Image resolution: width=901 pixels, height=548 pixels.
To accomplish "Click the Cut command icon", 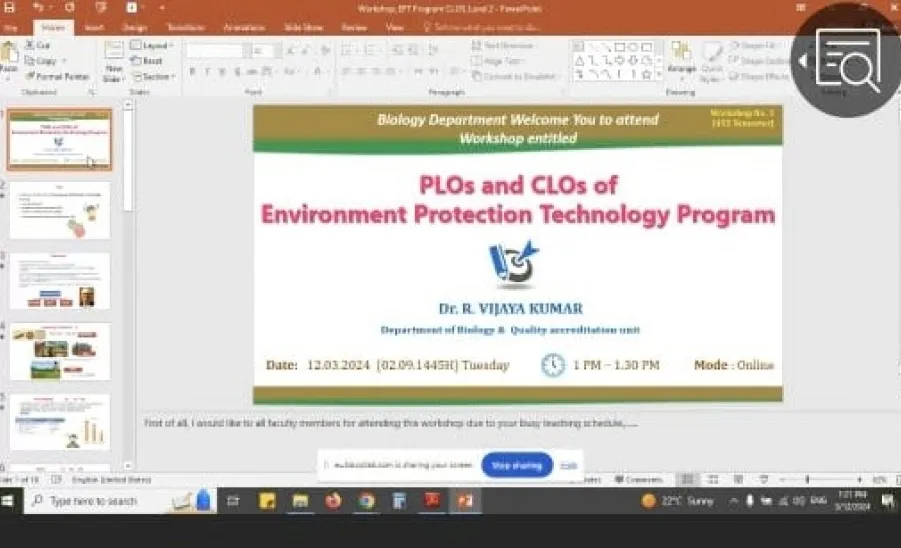I will (30, 45).
